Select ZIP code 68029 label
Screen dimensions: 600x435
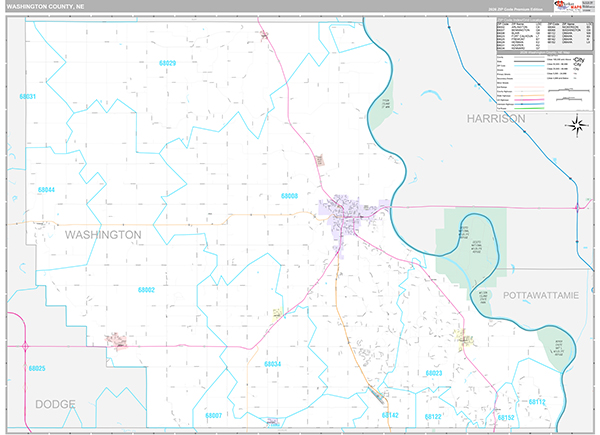point(167,63)
